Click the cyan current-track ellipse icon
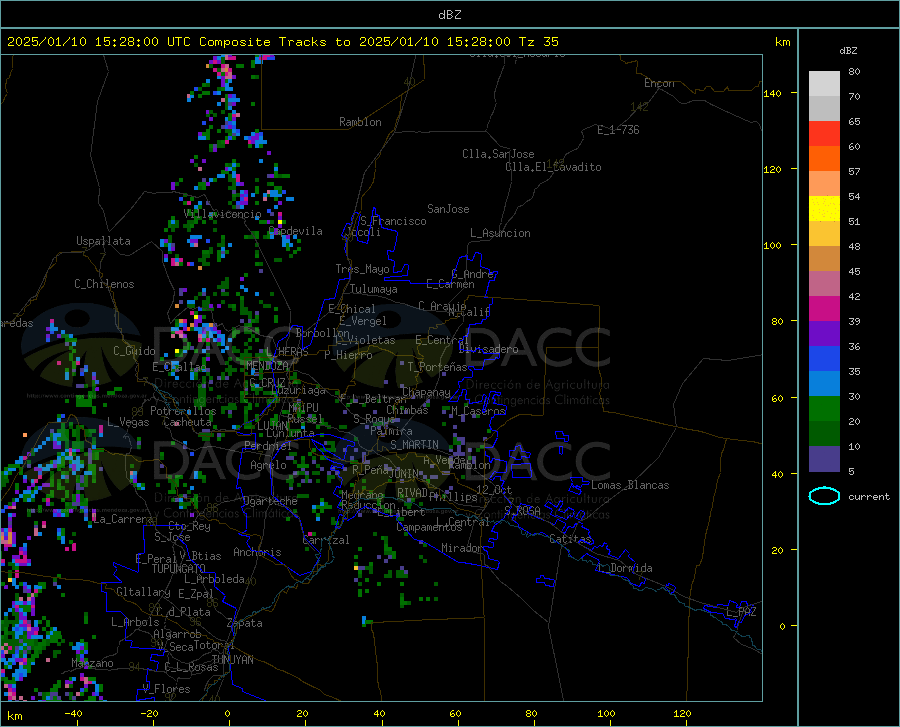This screenshot has width=900, height=727. tap(824, 496)
